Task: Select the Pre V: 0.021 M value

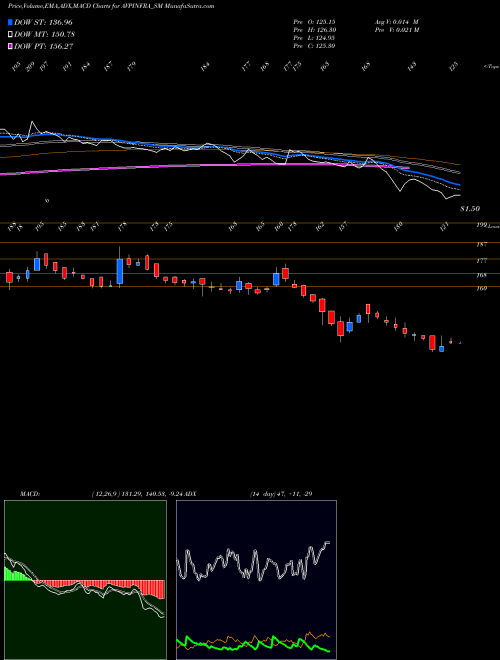Action: pyautogui.click(x=396, y=29)
